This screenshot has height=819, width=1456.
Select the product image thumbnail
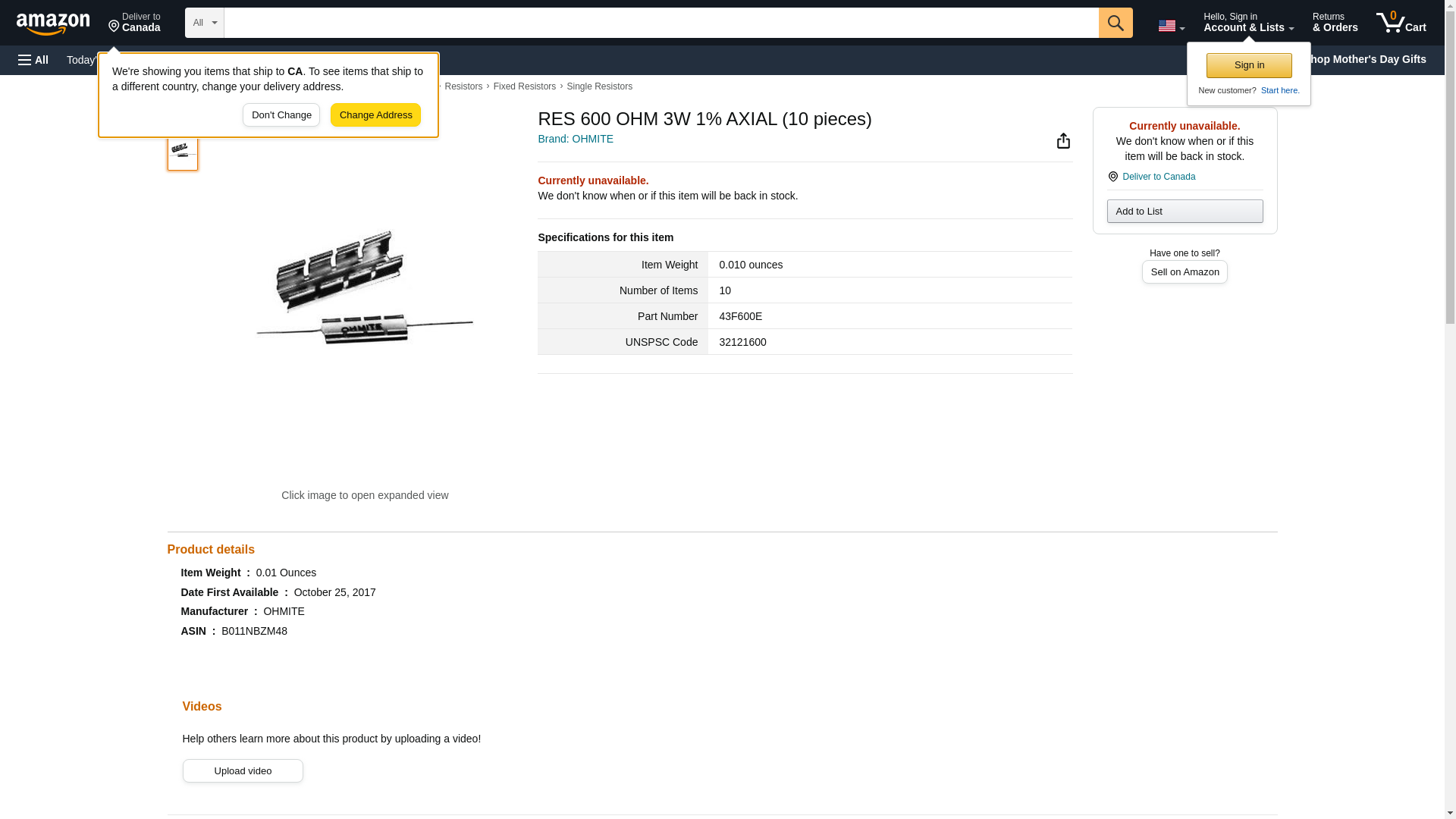click(182, 150)
